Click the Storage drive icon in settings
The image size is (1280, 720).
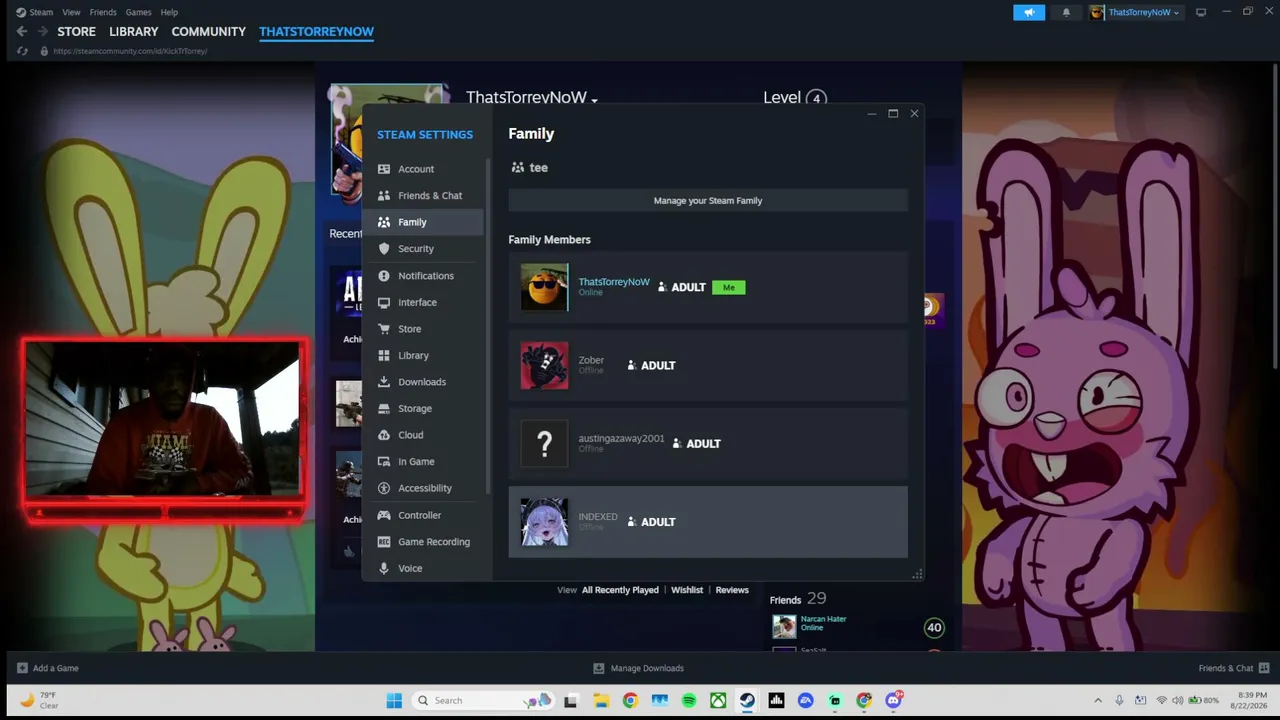point(384,408)
